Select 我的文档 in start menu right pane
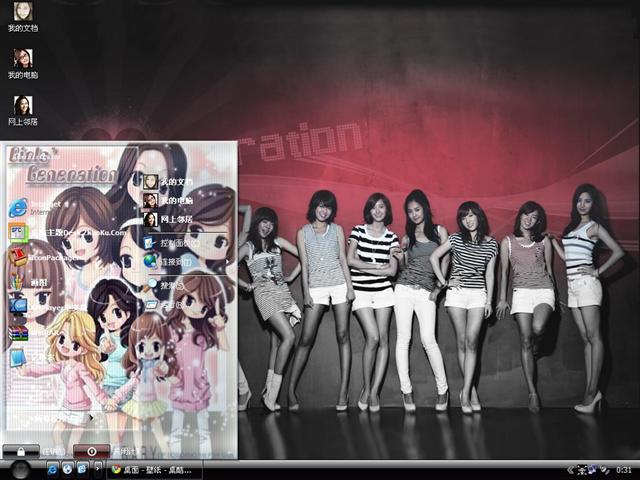Viewport: 640px width, 480px height. pos(168,182)
